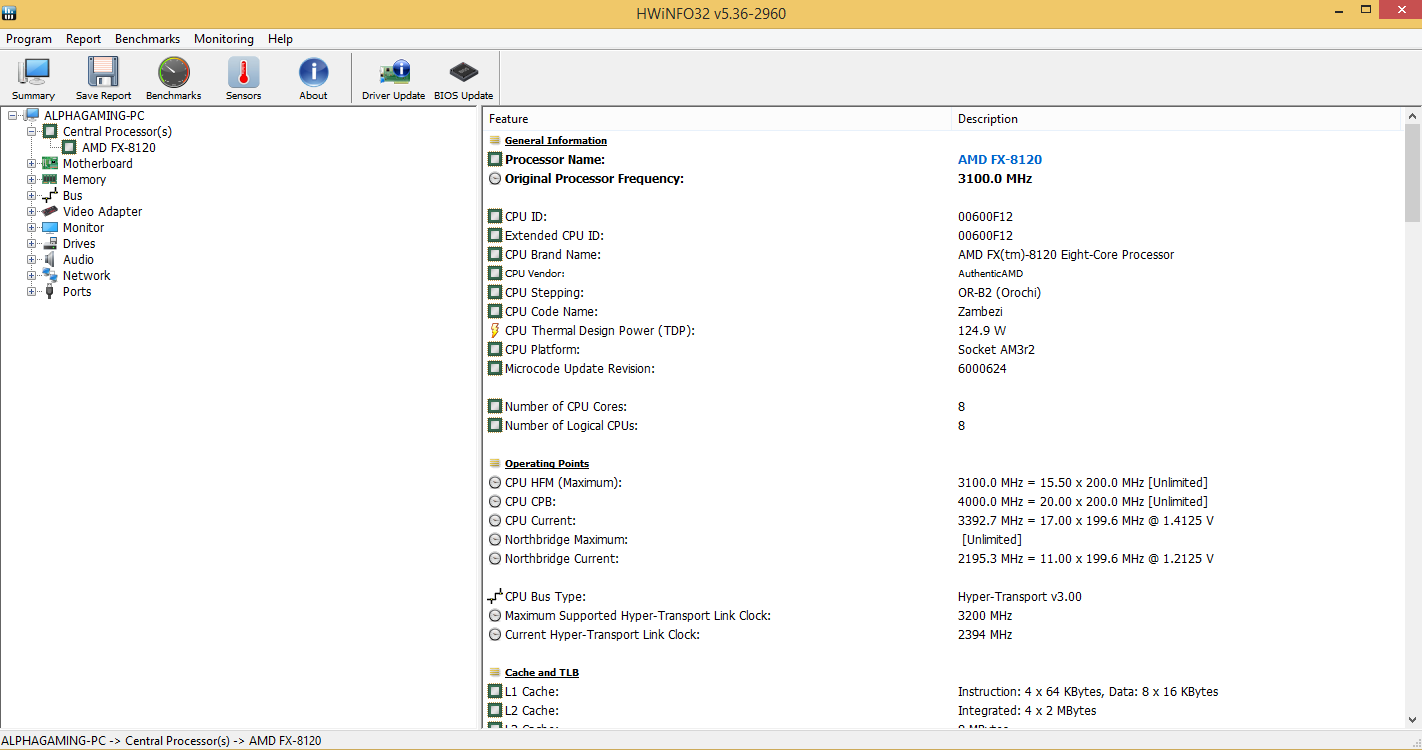Open the Help menu

281,39
